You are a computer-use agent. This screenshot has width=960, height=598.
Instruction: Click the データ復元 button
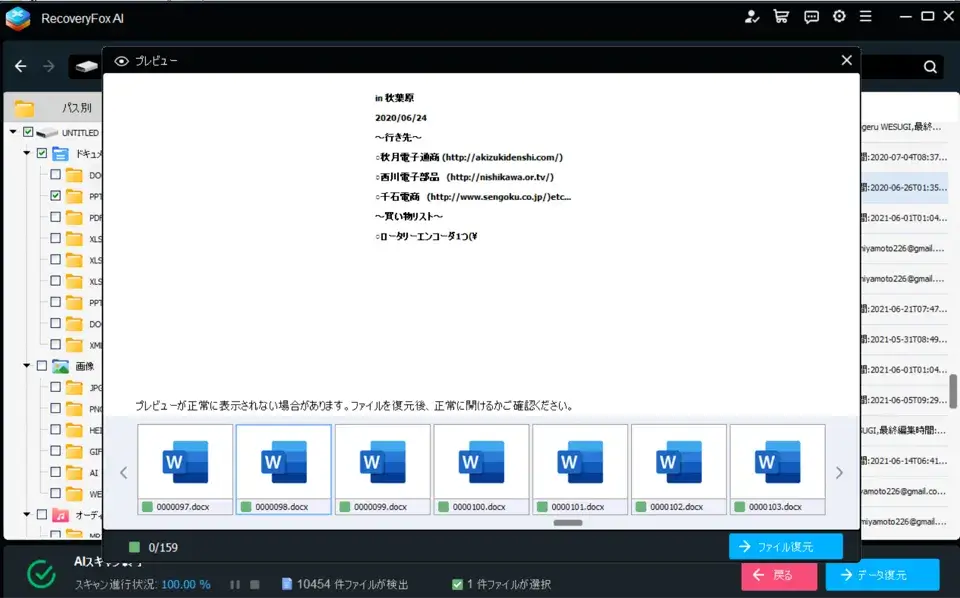point(882,575)
